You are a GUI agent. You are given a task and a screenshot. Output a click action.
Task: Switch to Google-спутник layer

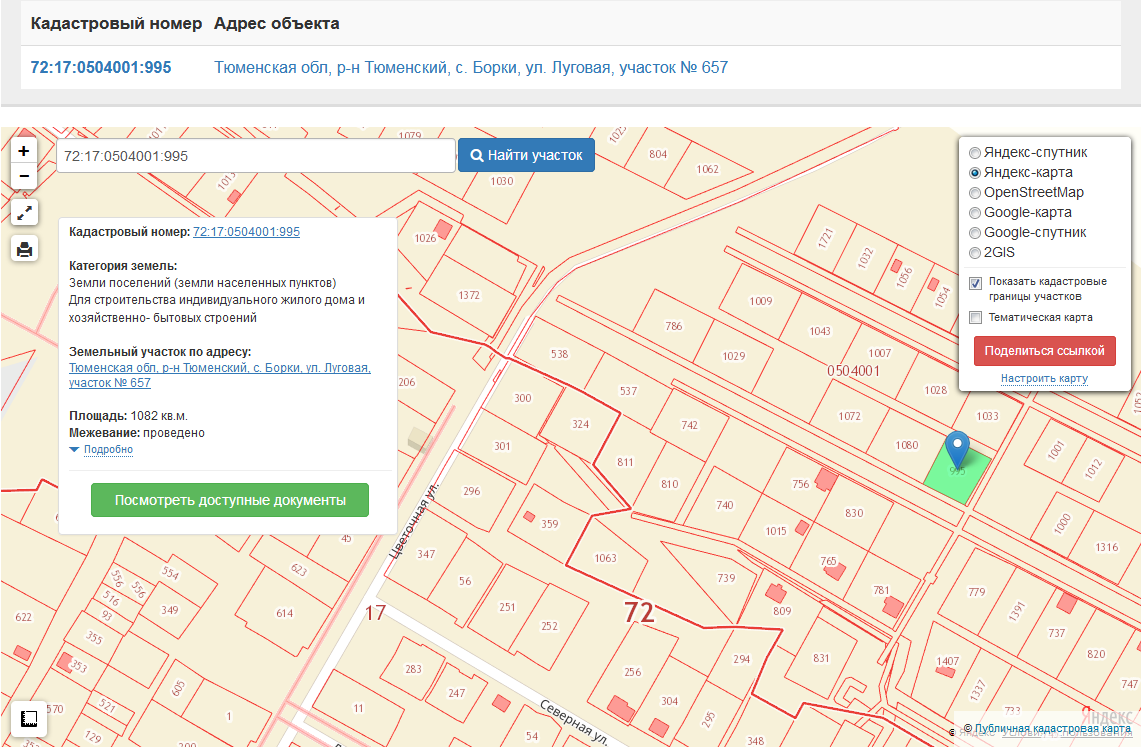(974, 233)
